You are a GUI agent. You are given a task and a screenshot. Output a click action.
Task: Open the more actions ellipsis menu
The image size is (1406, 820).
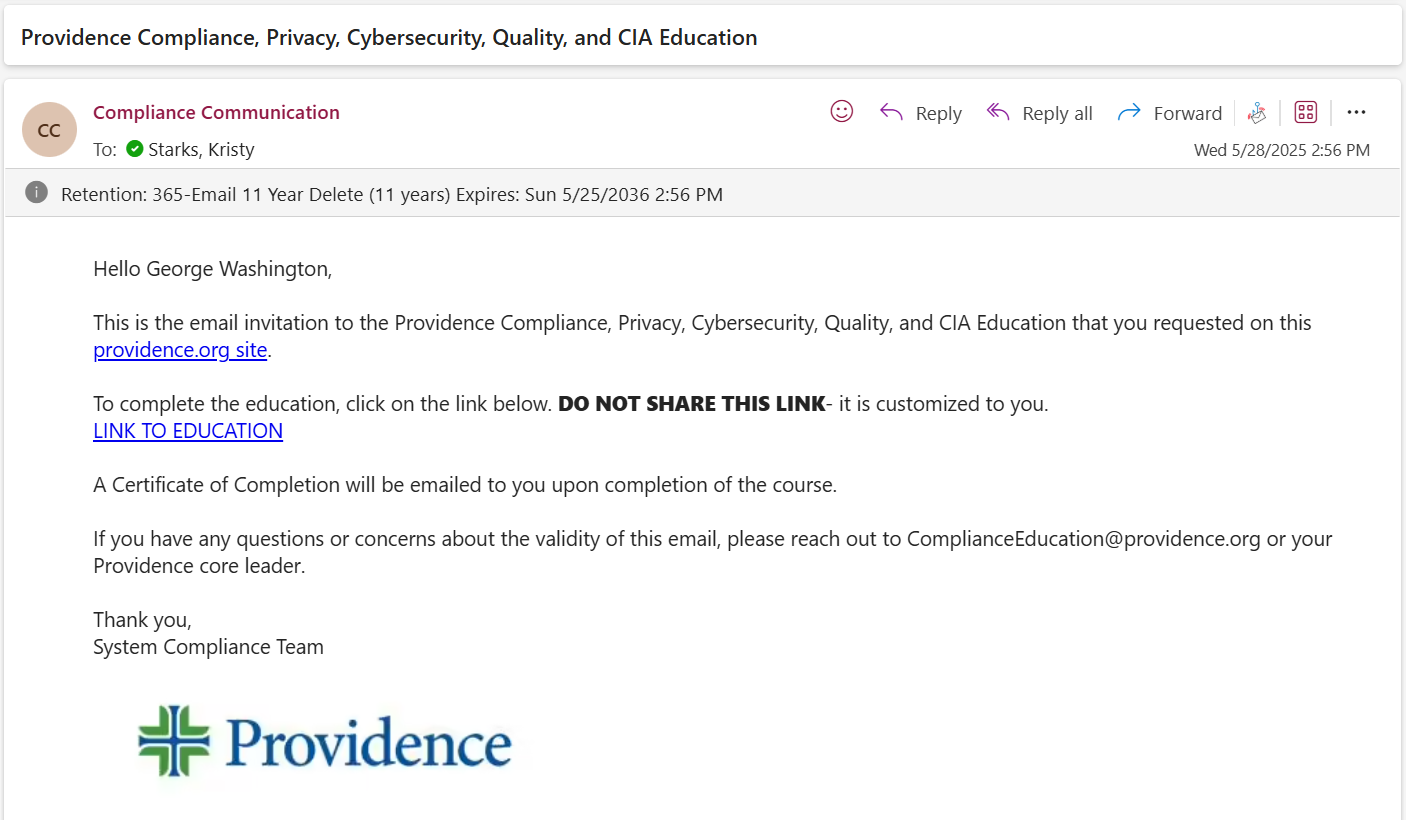pyautogui.click(x=1356, y=112)
